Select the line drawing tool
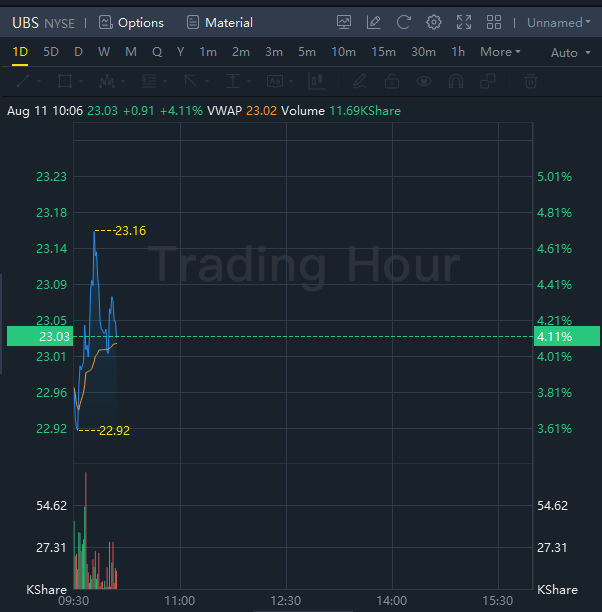The width and height of the screenshot is (602, 612). tap(23, 81)
